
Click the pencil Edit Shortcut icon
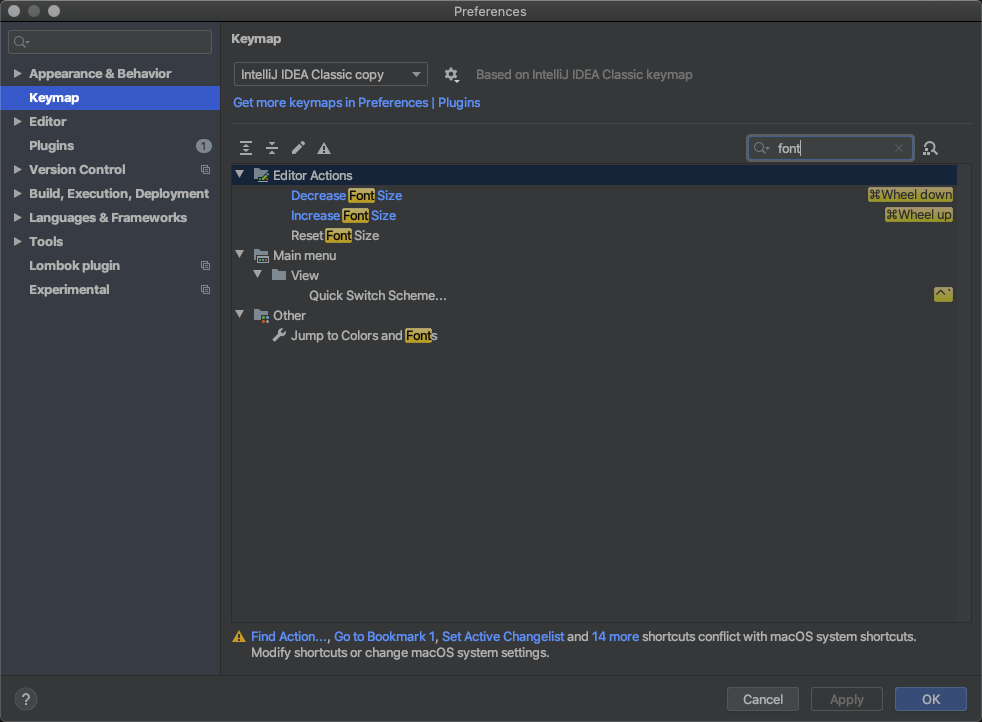coord(298,148)
